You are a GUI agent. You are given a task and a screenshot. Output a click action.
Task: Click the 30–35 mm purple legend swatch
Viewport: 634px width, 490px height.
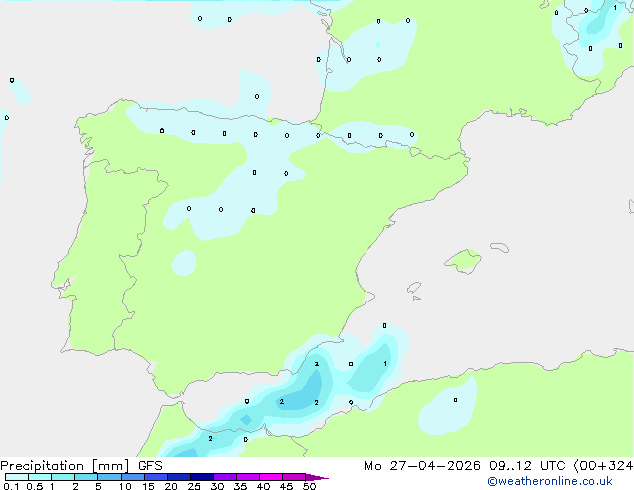click(x=225, y=477)
